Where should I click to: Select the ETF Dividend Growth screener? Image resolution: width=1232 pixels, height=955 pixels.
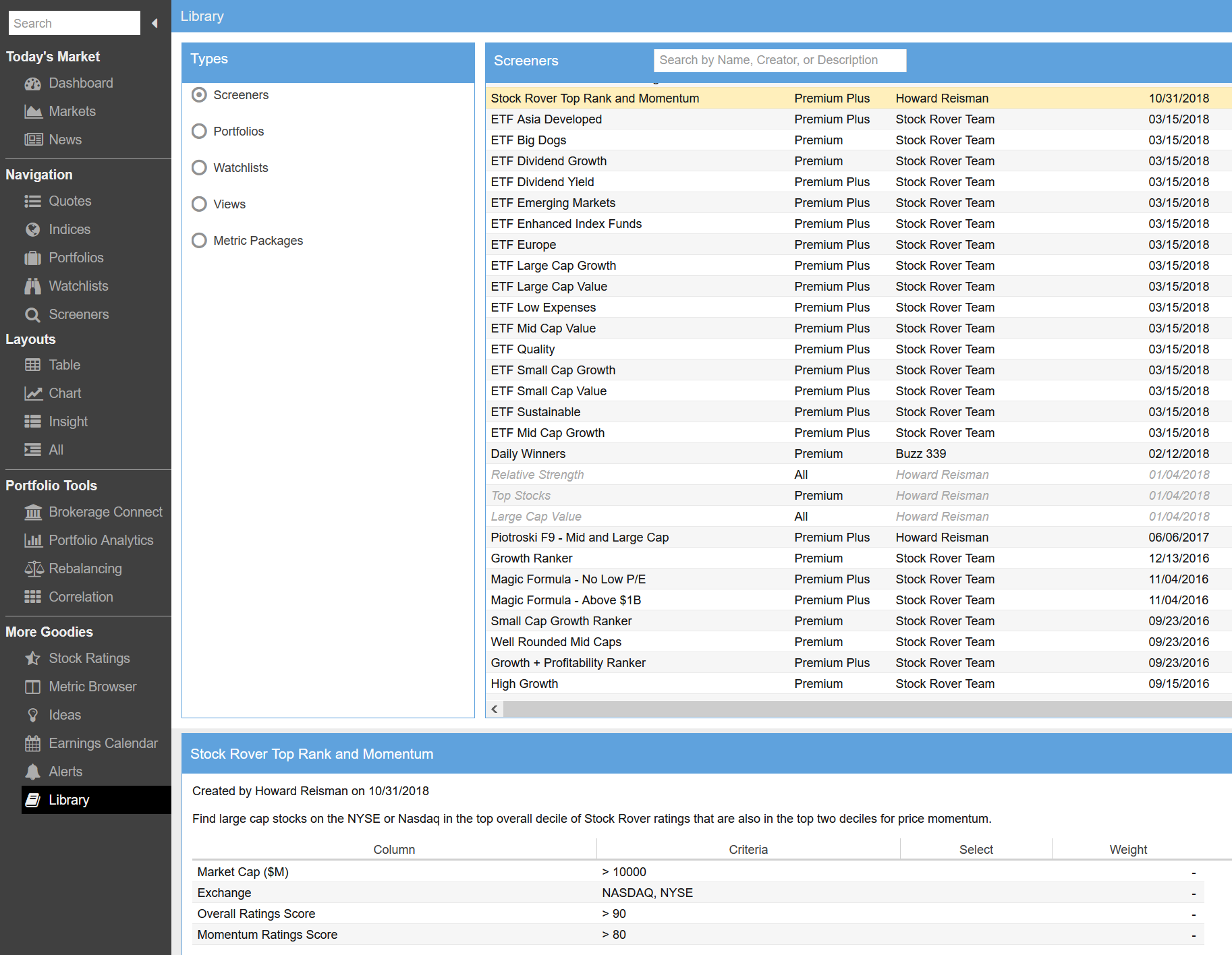click(x=858, y=161)
